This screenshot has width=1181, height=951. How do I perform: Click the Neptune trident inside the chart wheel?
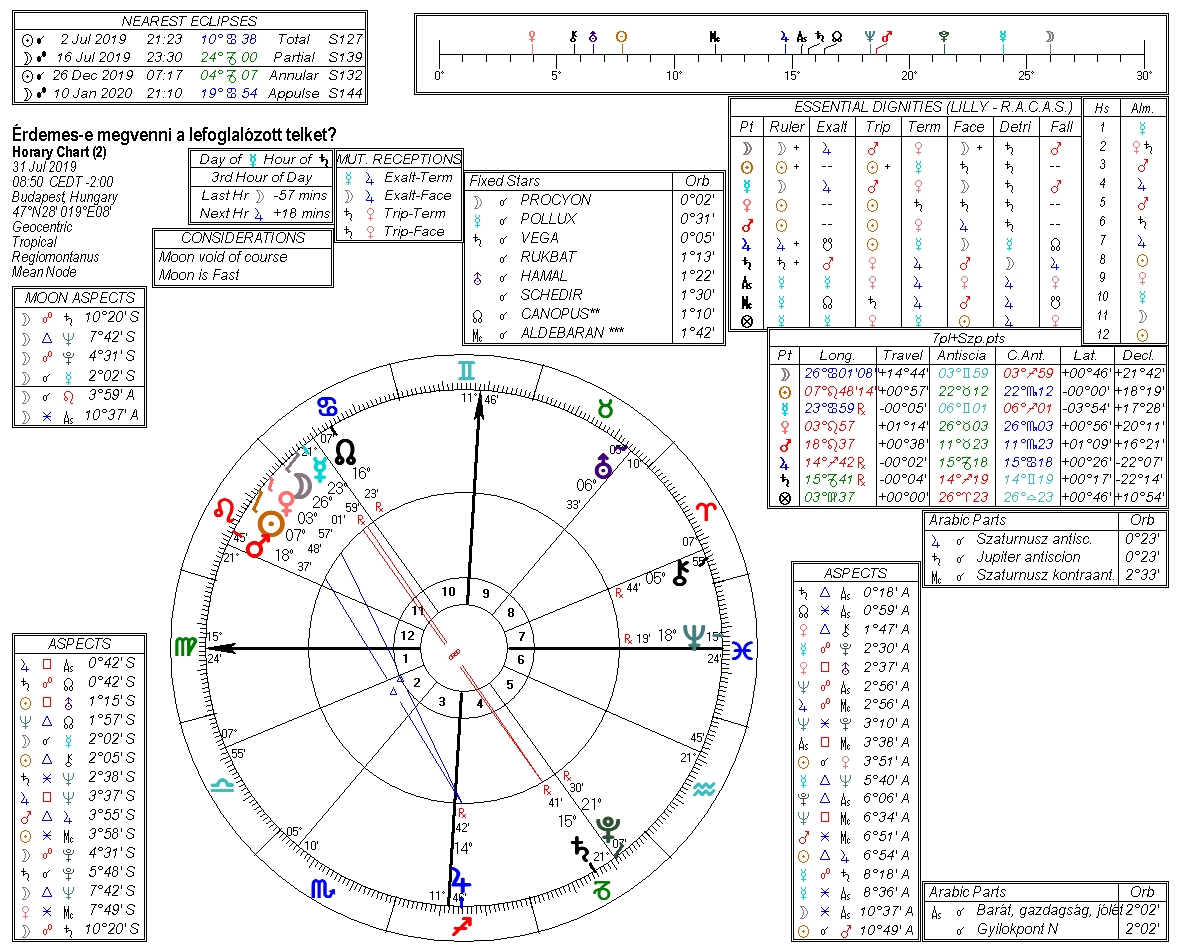click(x=693, y=637)
